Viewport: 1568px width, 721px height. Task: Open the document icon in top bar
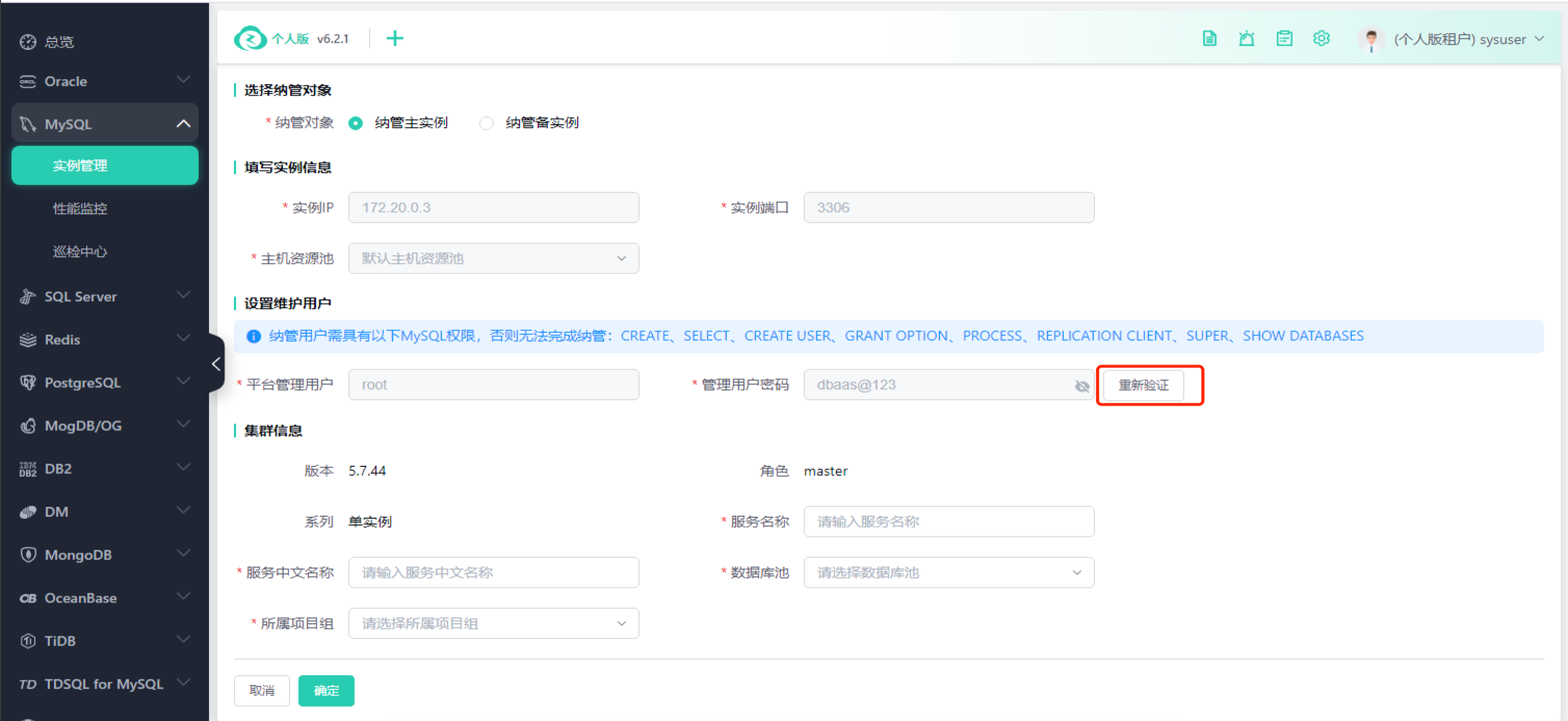(x=1209, y=38)
